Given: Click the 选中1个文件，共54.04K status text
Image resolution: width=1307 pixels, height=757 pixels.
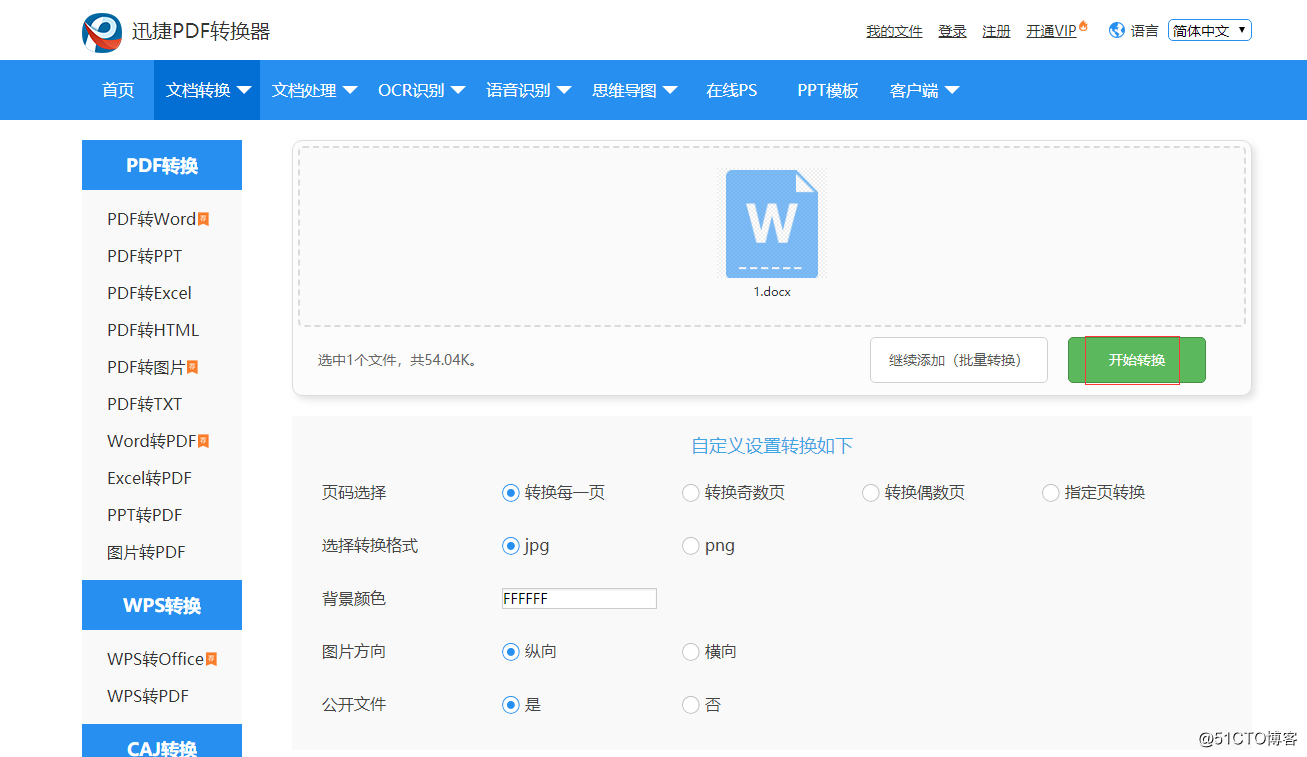Looking at the screenshot, I should pyautogui.click(x=398, y=360).
